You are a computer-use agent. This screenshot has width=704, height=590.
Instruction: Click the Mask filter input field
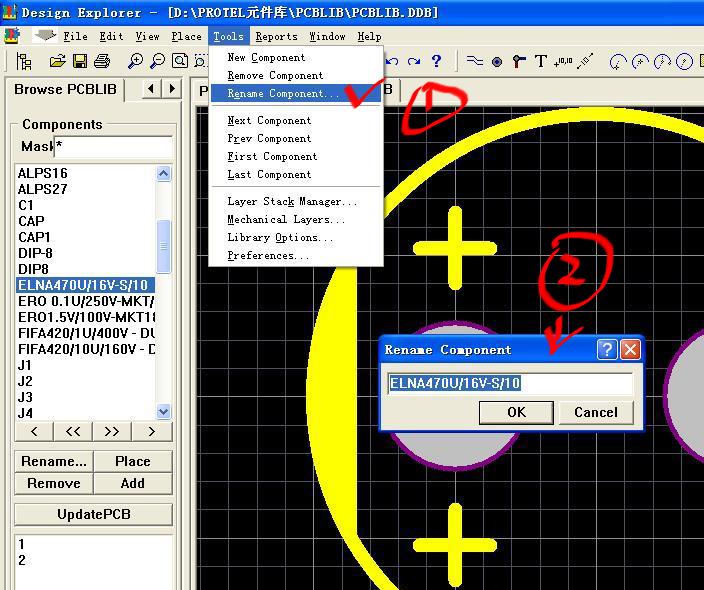tap(113, 146)
